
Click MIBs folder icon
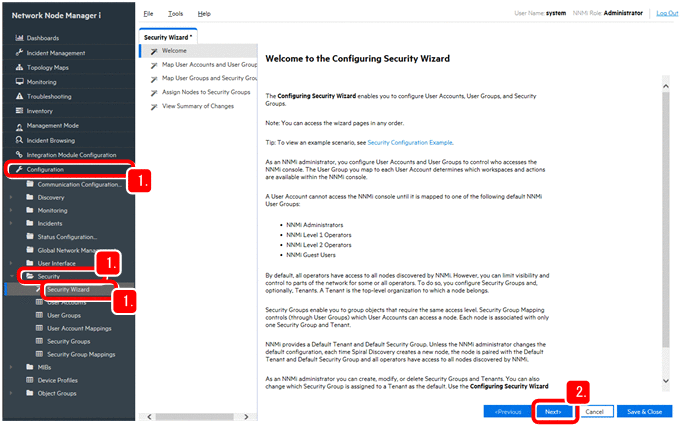(30, 367)
